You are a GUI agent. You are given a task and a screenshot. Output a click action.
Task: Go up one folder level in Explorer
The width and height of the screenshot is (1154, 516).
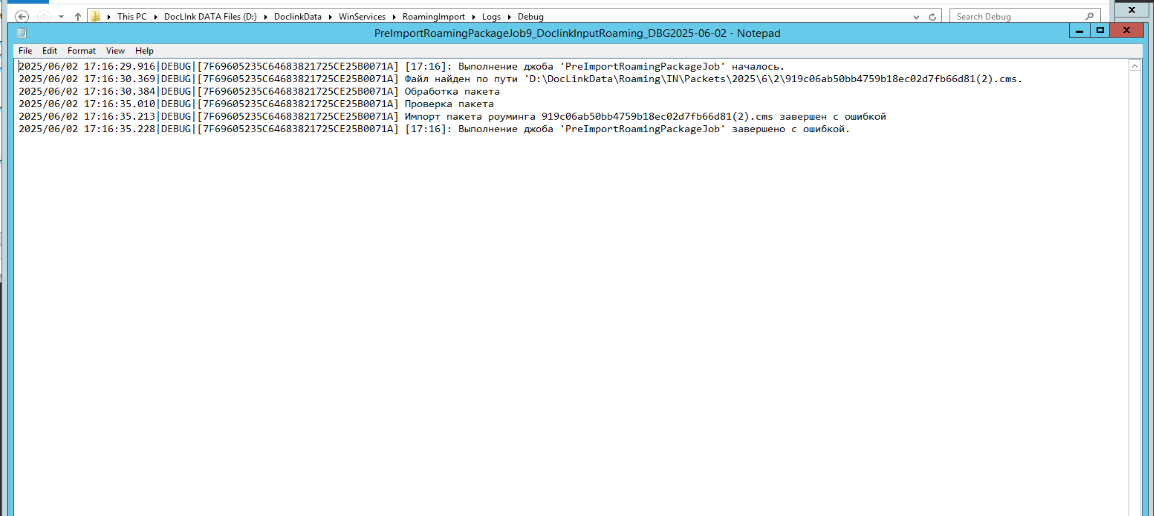(x=77, y=16)
